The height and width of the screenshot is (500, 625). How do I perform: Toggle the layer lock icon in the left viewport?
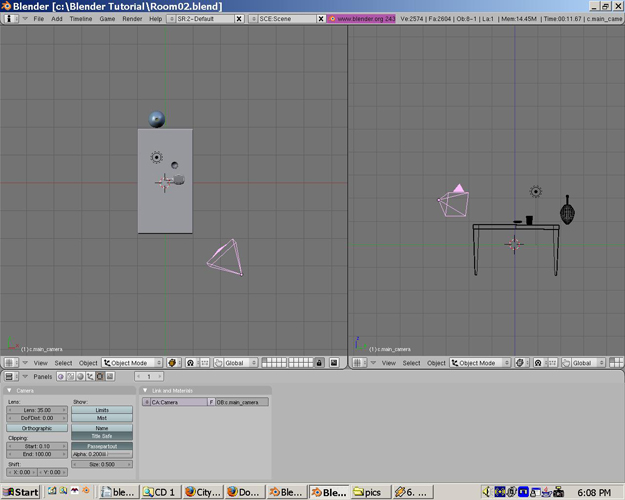point(319,363)
